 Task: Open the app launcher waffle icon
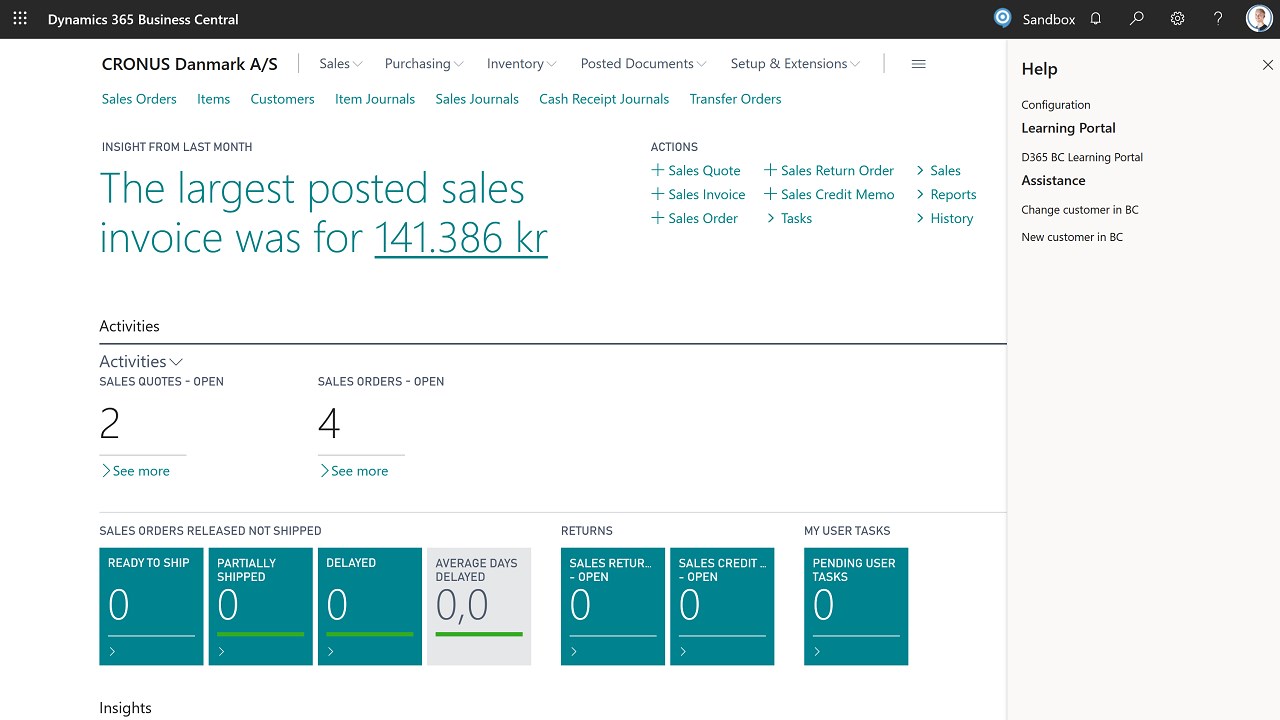20,19
